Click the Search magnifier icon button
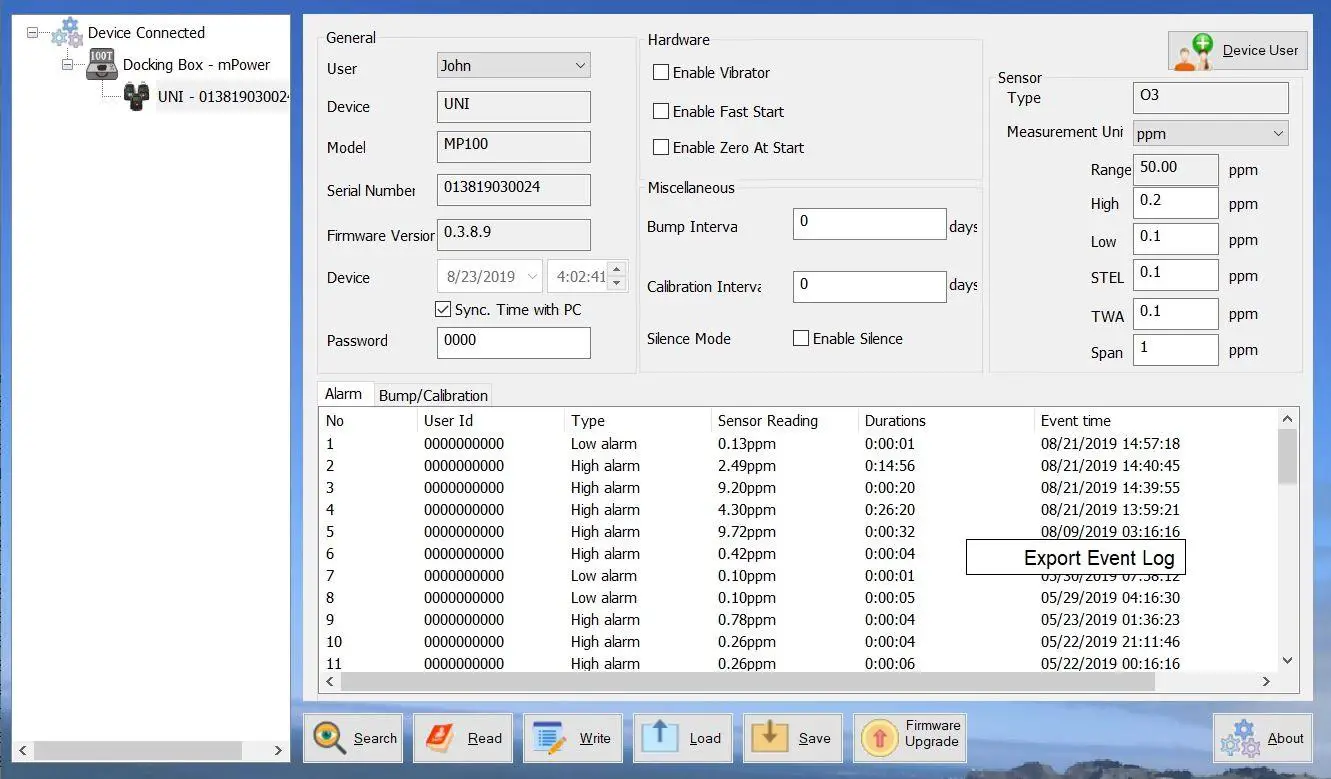1331x779 pixels. tap(330, 738)
